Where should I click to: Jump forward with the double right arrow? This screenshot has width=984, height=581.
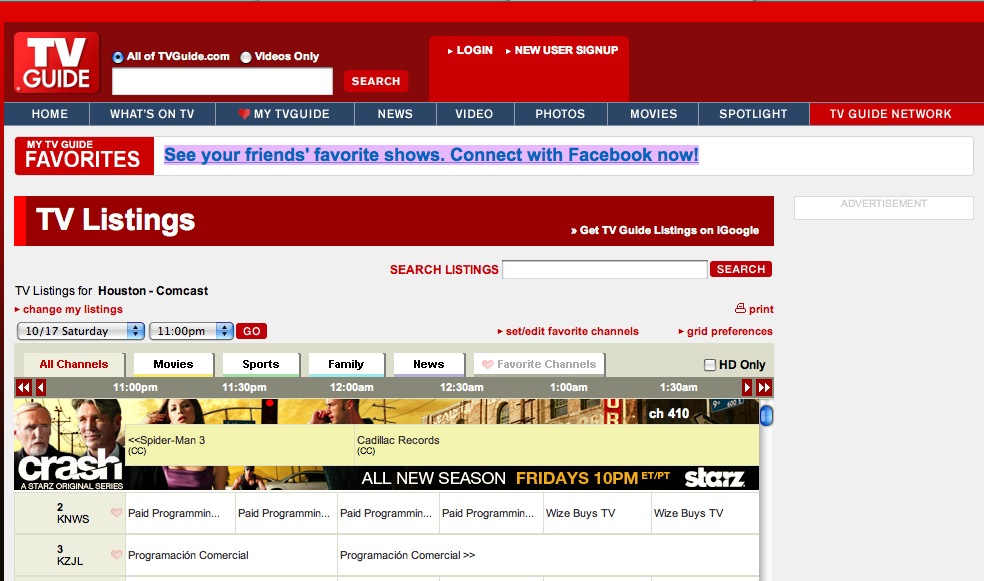point(764,387)
